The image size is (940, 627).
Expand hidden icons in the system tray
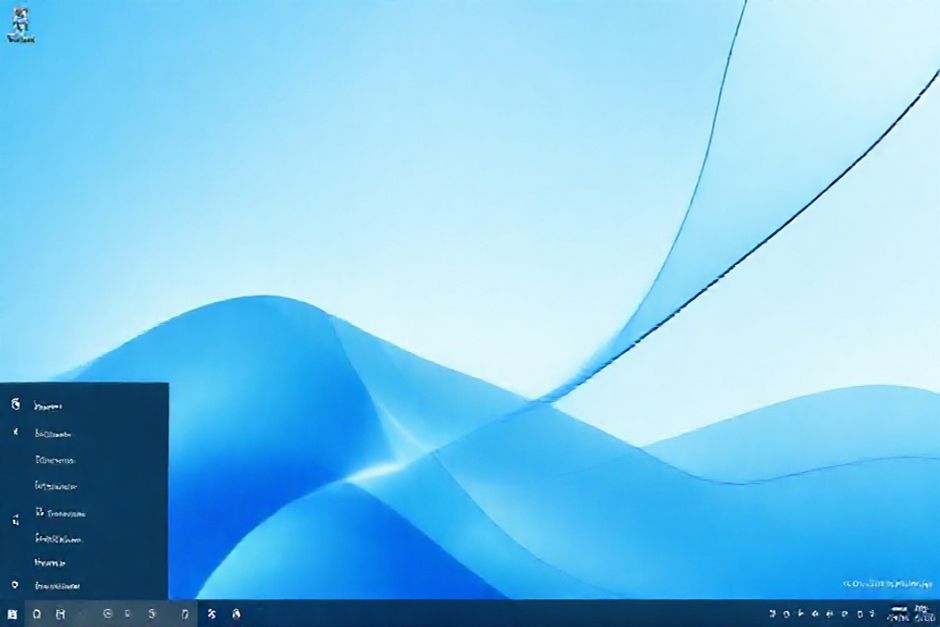pyautogui.click(x=771, y=613)
